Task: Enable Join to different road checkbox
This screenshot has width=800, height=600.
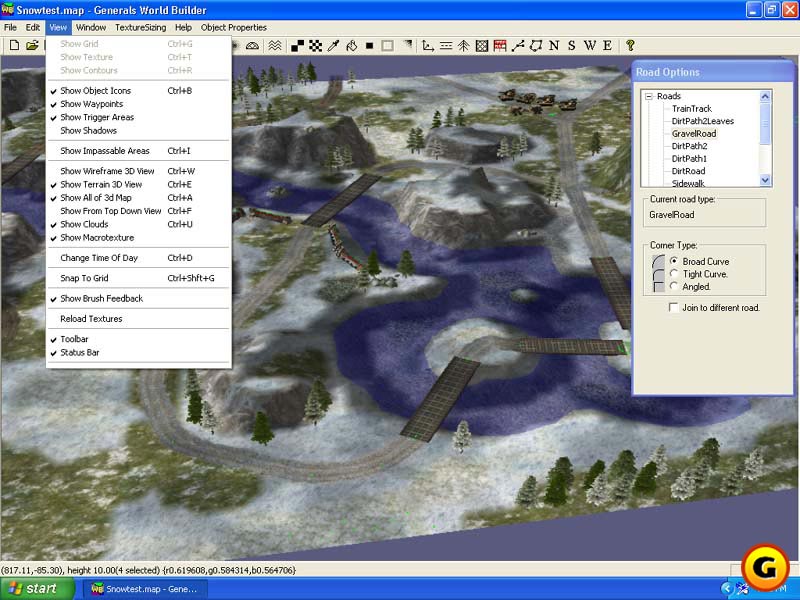Action: point(673,307)
